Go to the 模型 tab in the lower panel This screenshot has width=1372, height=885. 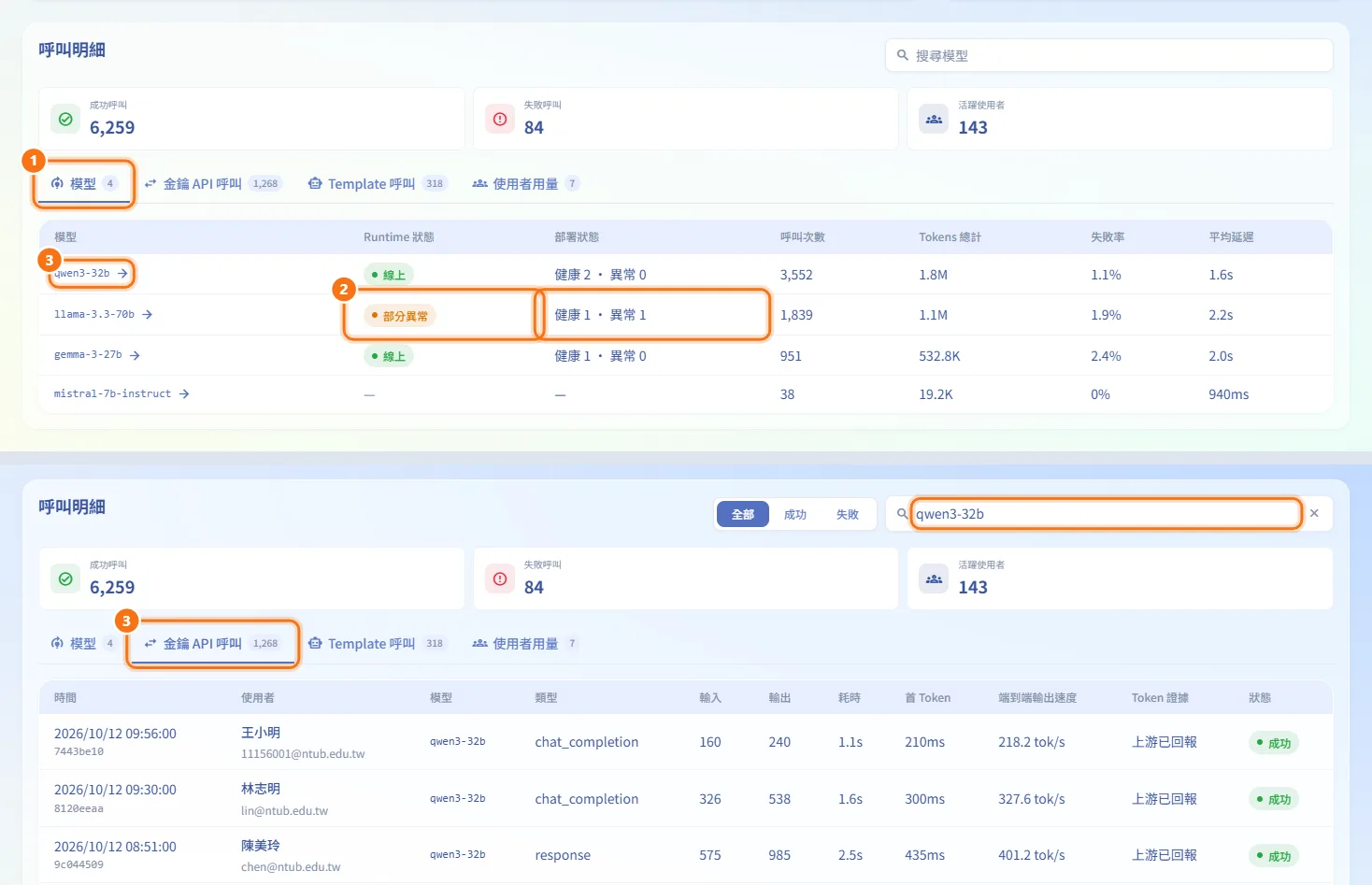tap(84, 644)
